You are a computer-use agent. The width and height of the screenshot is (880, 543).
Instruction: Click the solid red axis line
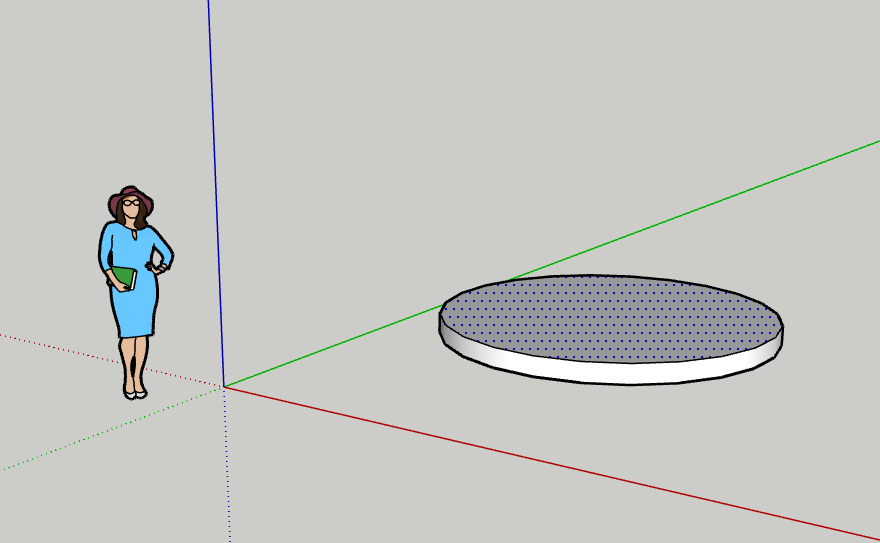[x=550, y=462]
